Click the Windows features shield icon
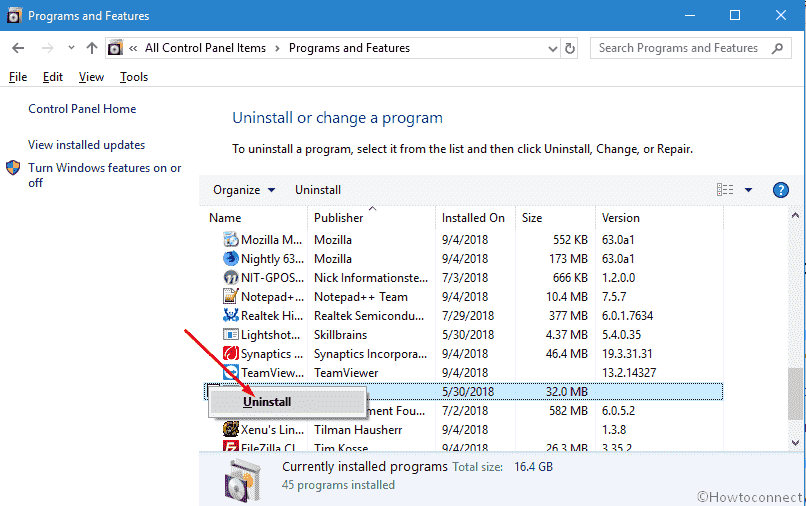This screenshot has width=806, height=506. pos(13,168)
